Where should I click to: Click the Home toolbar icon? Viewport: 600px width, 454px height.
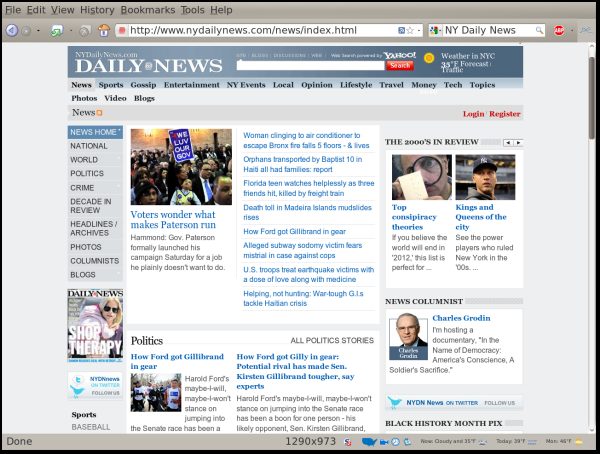(x=104, y=30)
